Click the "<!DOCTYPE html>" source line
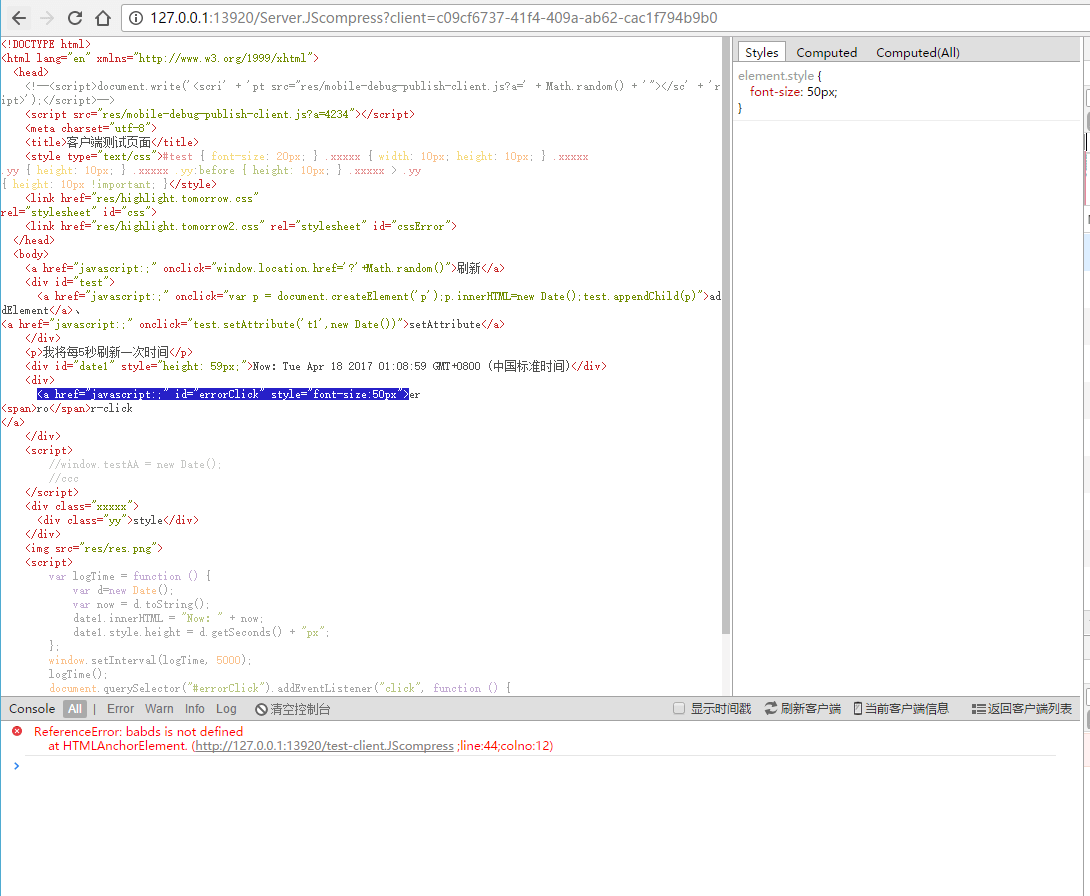This screenshot has width=1090, height=896. pos(46,44)
